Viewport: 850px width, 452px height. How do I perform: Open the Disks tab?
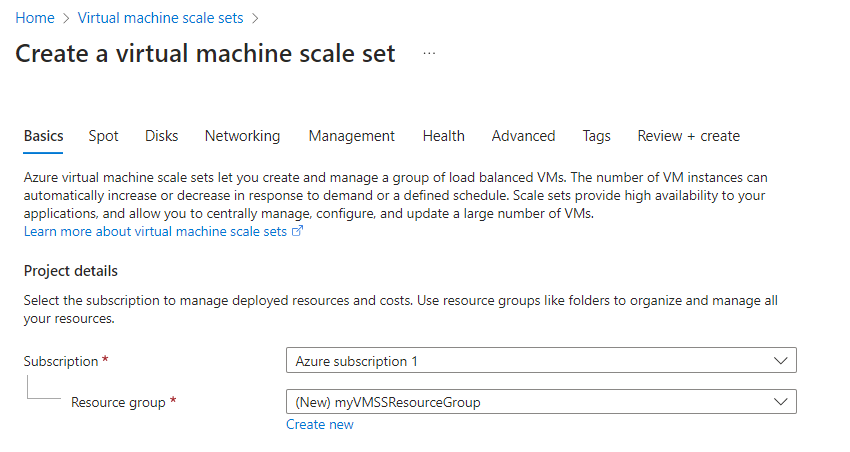coord(161,136)
